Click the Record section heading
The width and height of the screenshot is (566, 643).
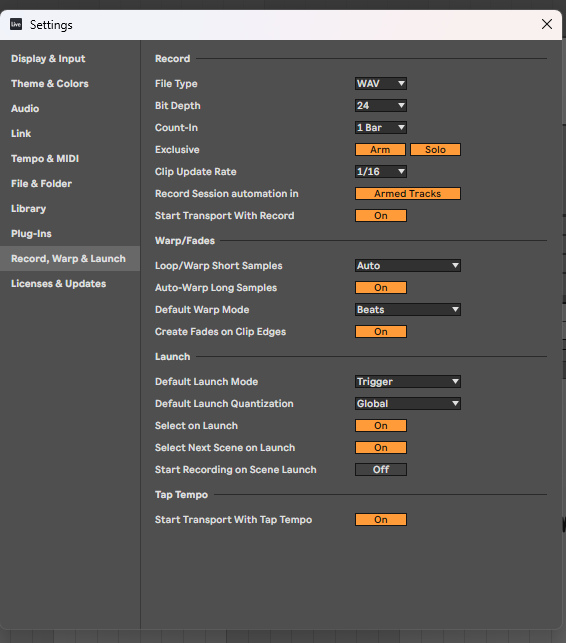(x=172, y=59)
